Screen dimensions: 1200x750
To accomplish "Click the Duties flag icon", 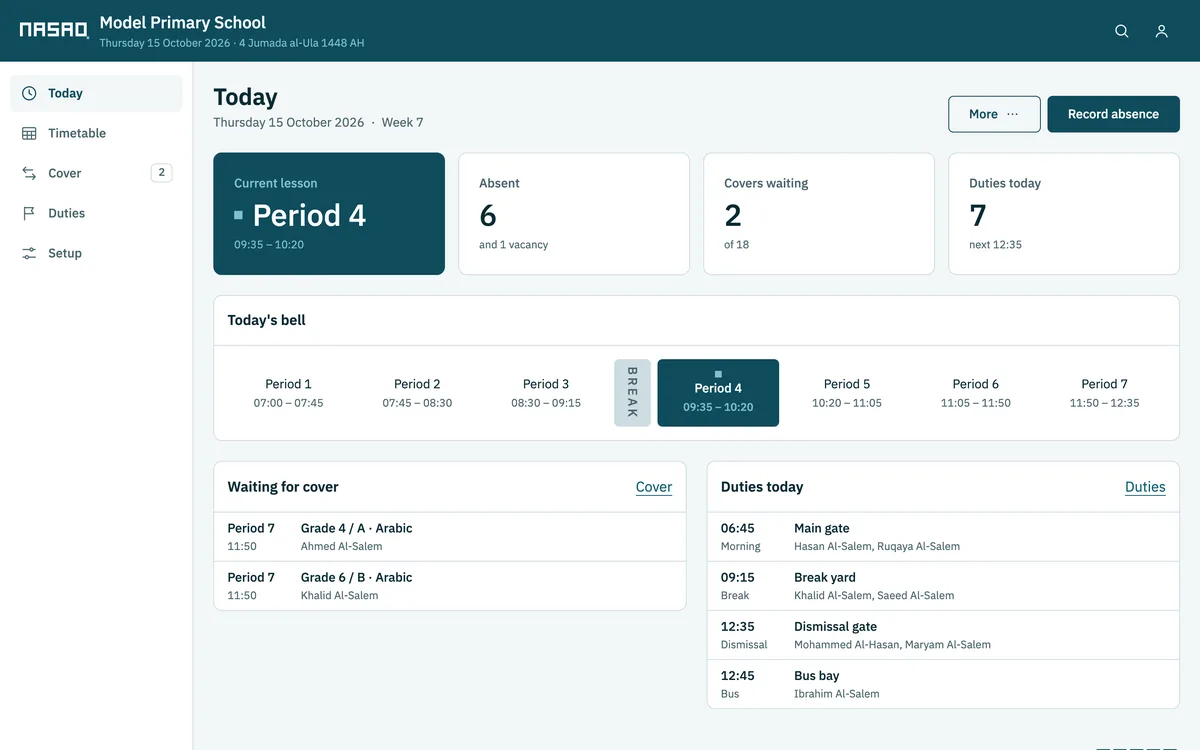I will (29, 213).
